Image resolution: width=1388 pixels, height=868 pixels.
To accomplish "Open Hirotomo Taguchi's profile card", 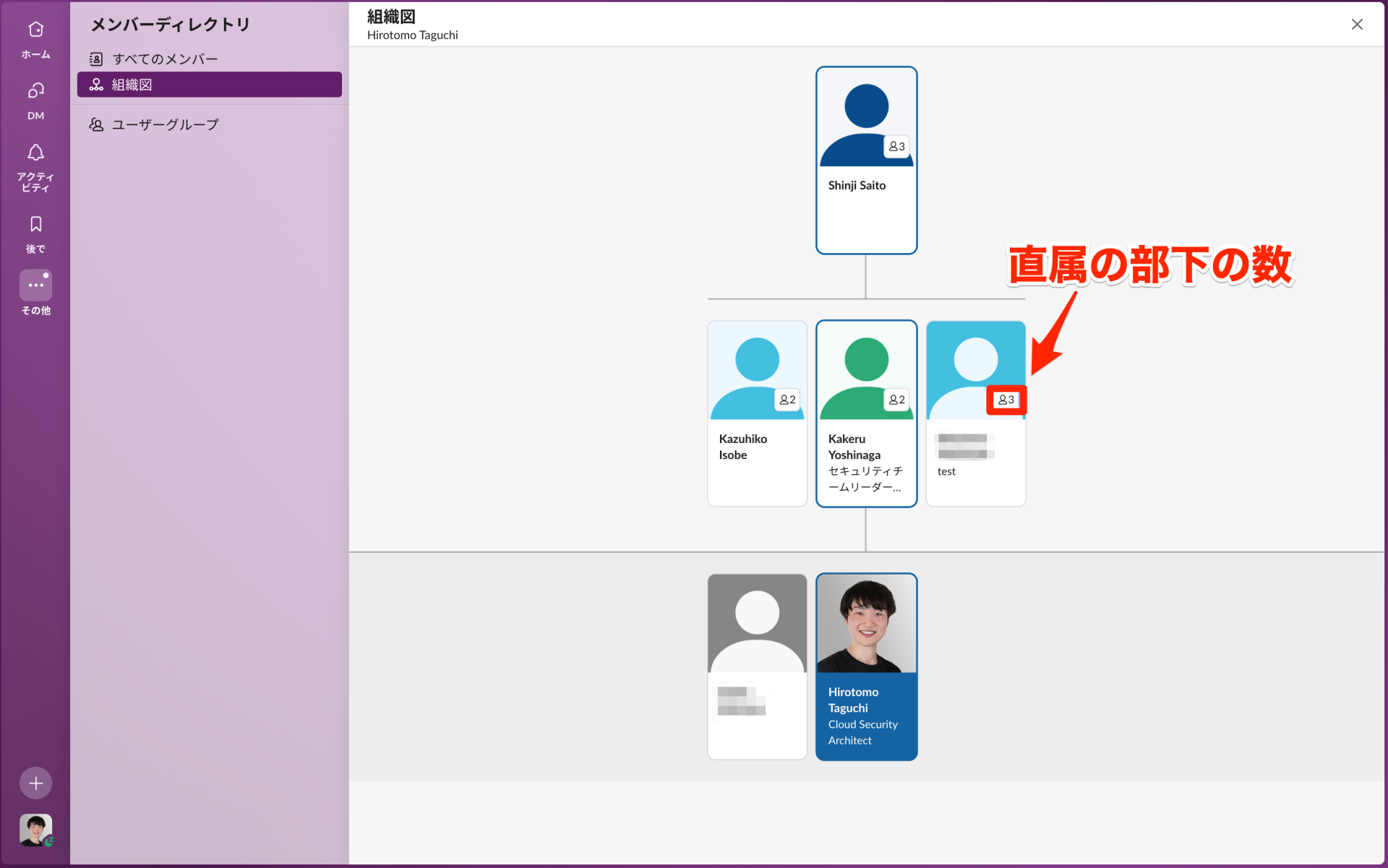I will click(x=866, y=666).
